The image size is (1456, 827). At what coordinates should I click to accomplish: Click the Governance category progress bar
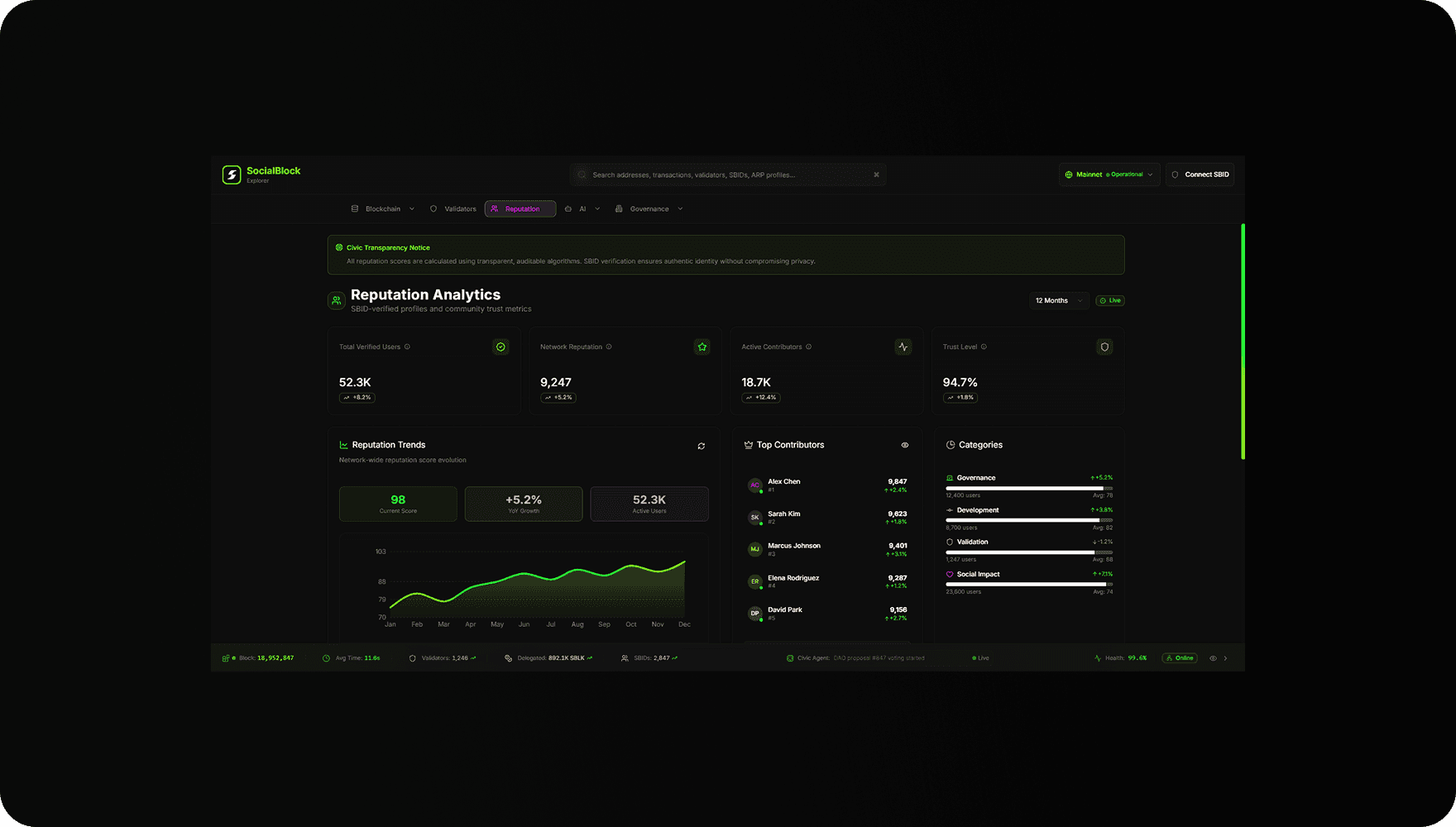click(x=1029, y=488)
